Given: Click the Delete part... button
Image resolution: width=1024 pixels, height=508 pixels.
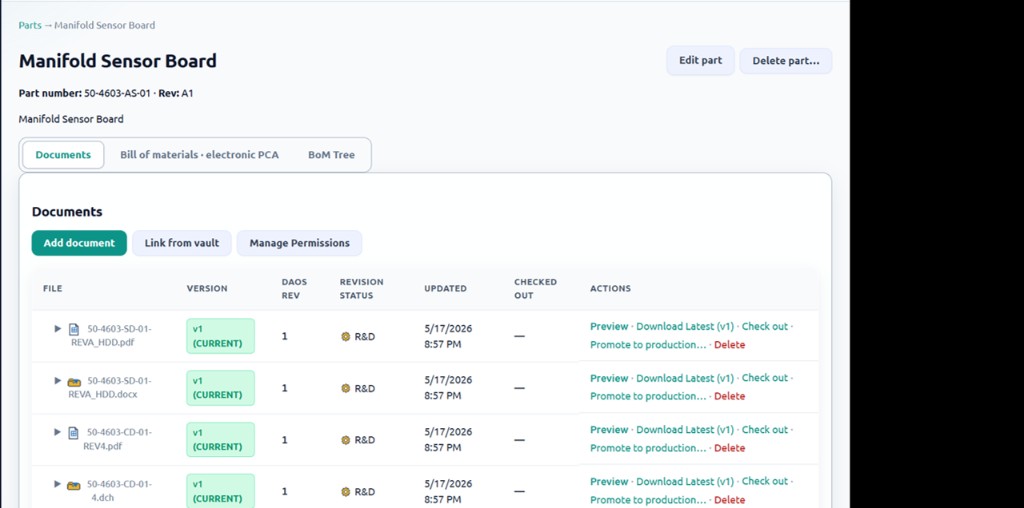Looking at the screenshot, I should pyautogui.click(x=786, y=61).
